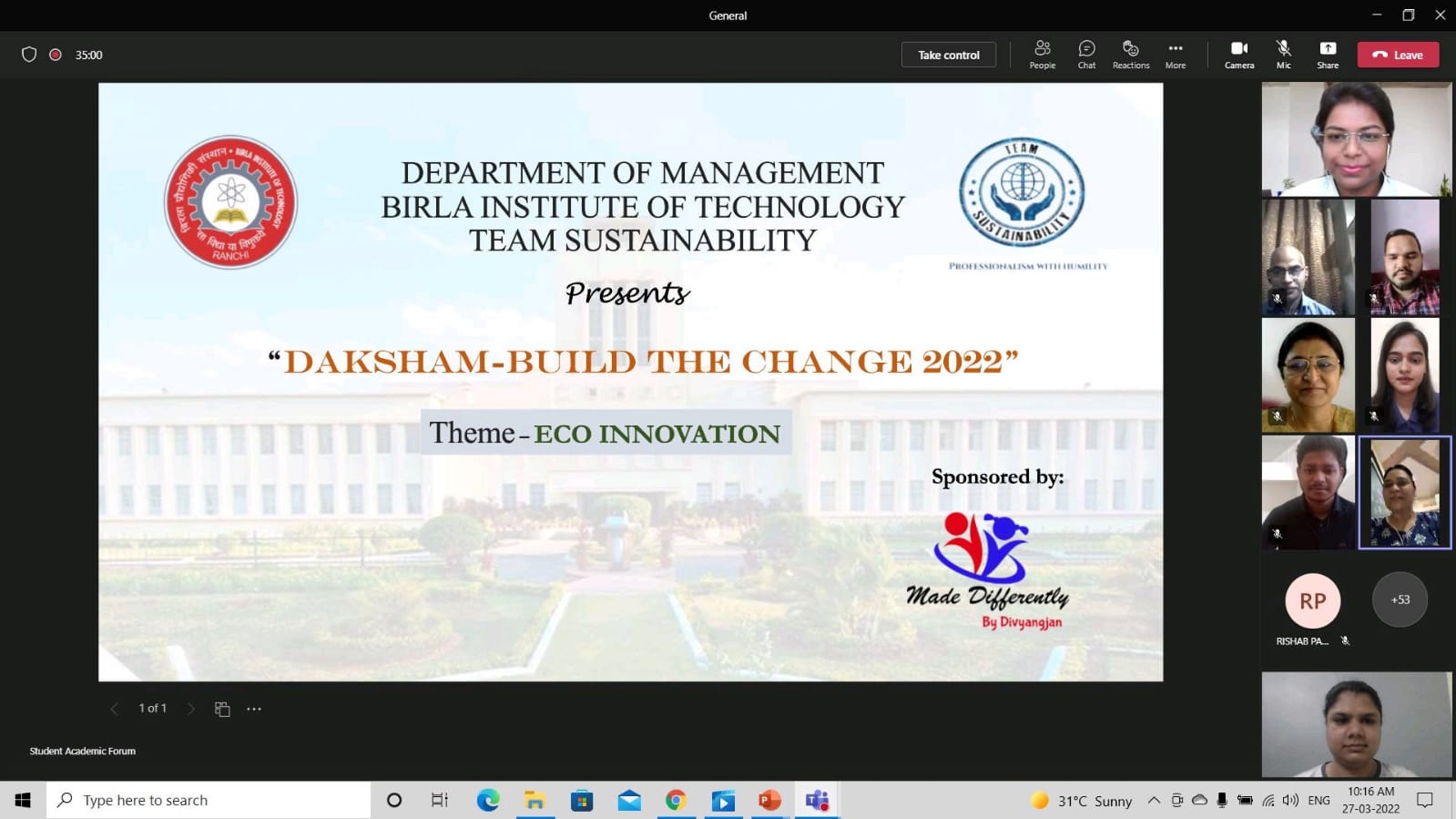Open the People participants panel
Screen dimensions: 1456x819
(x=1042, y=54)
